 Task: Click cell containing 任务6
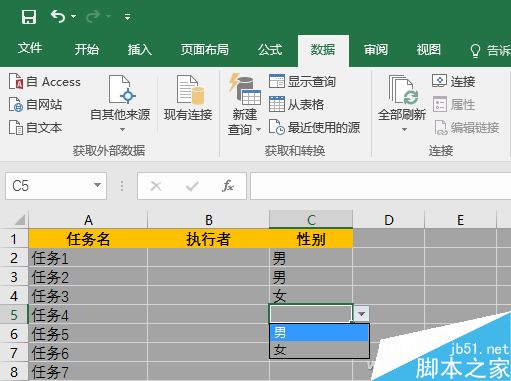coord(88,353)
